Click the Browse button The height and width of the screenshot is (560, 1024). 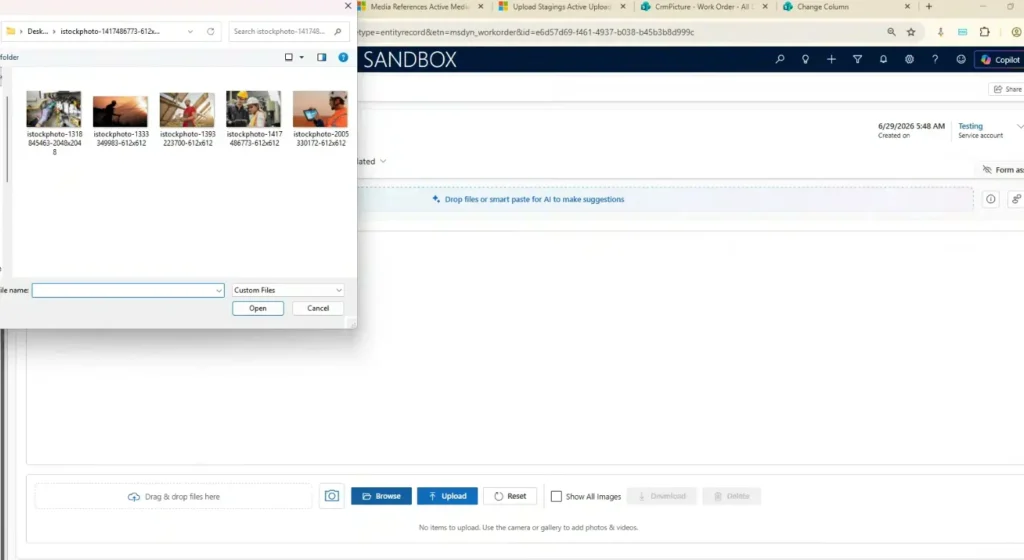point(381,496)
